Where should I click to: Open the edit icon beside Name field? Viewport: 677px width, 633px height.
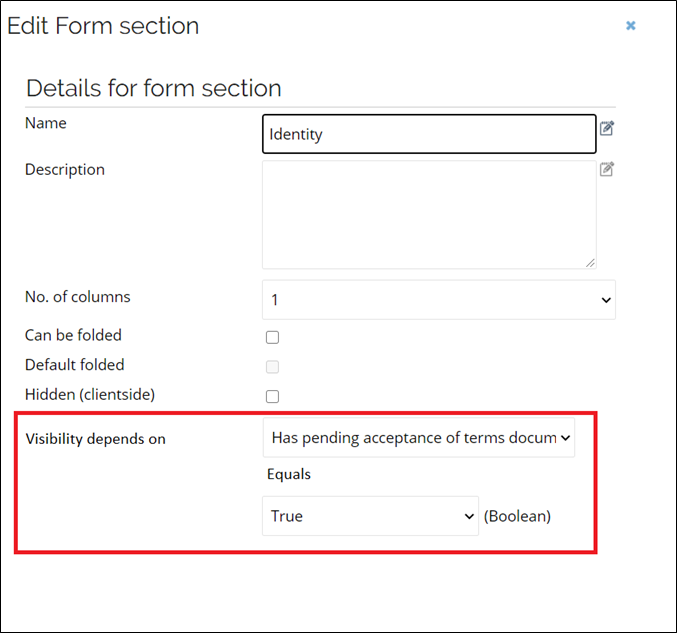607,128
